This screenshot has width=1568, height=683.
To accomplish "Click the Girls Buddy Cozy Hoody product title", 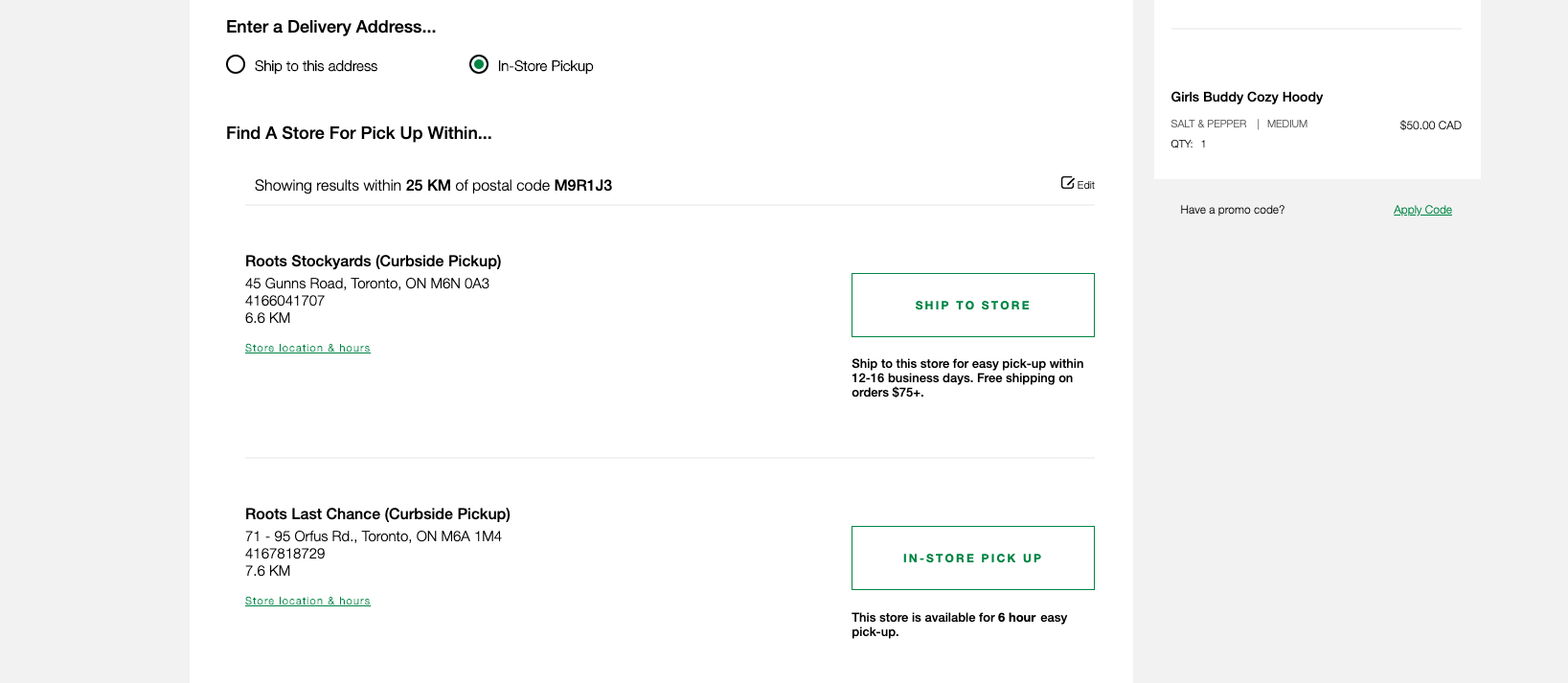I will [1246, 97].
